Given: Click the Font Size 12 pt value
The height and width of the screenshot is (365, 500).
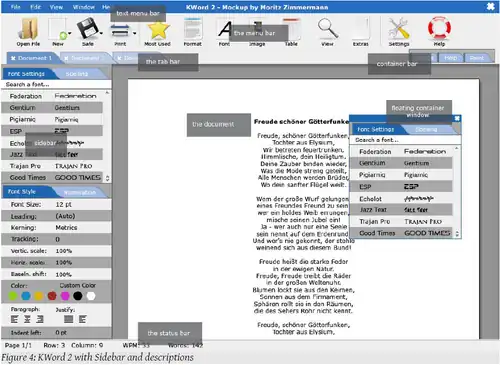Looking at the screenshot, I should tap(64, 204).
